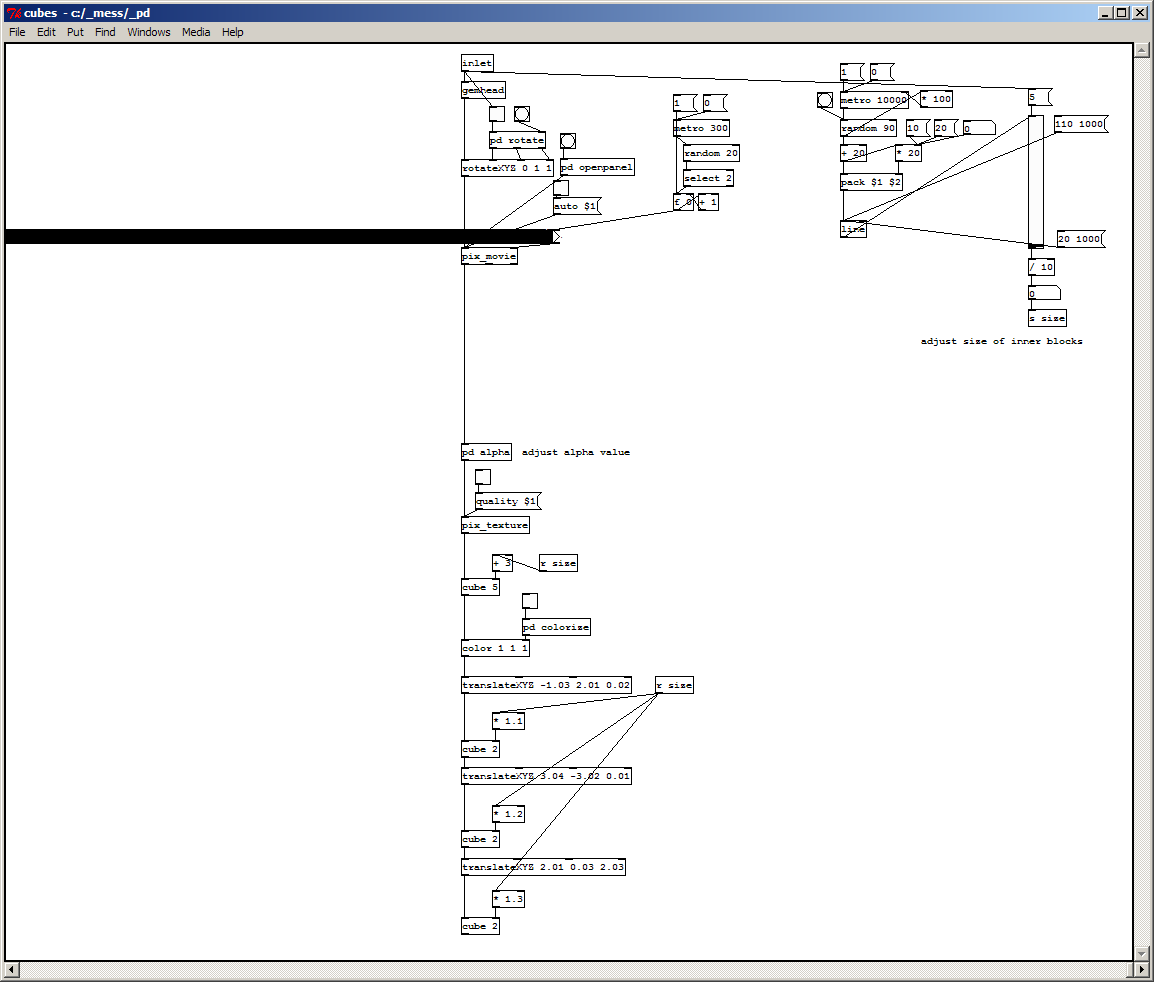
Task: Select the gemhead object
Action: point(484,90)
